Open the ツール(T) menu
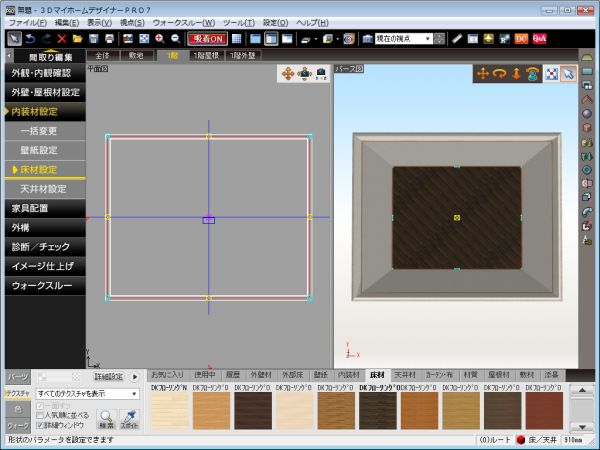600x450 pixels. click(237, 22)
